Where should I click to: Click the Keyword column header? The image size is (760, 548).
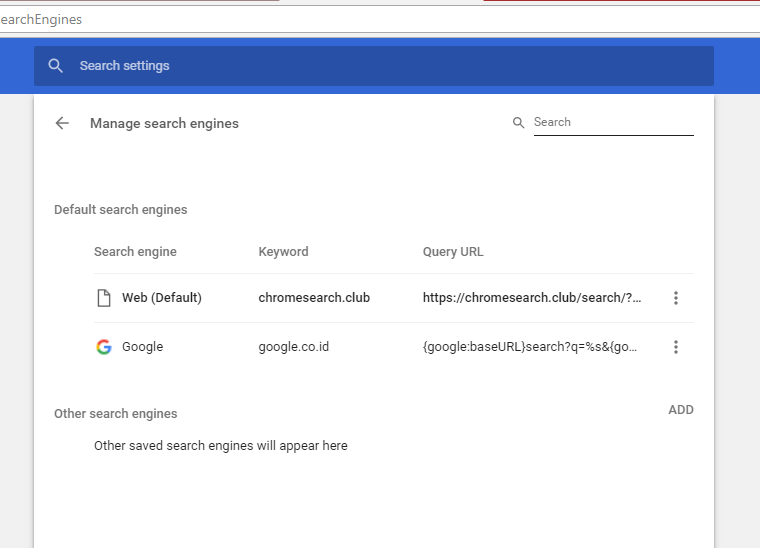(x=284, y=252)
